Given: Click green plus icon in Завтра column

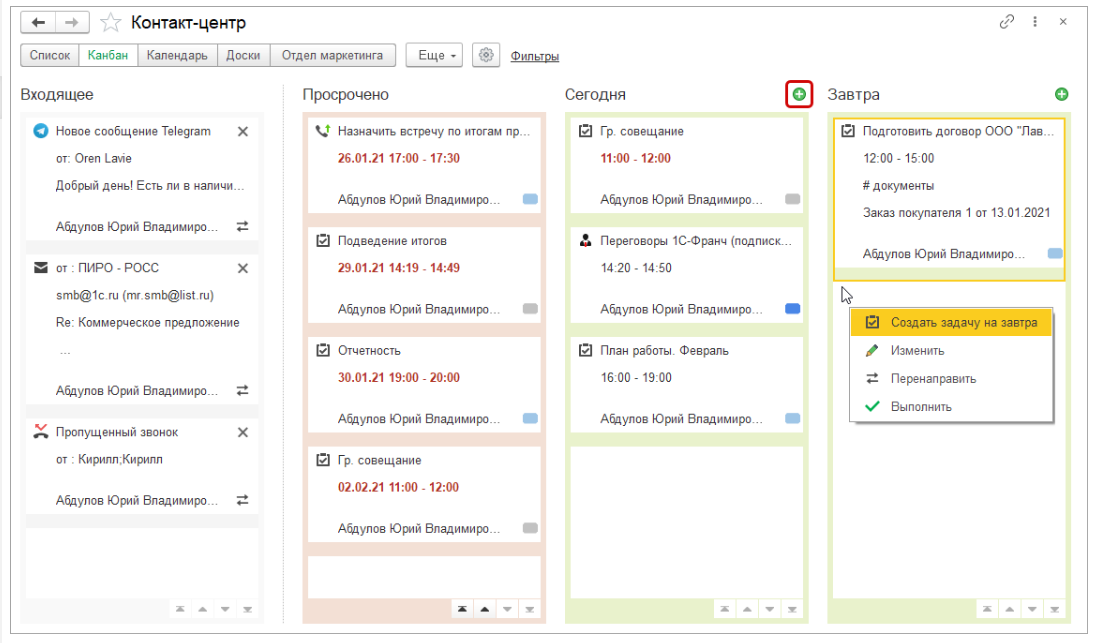Looking at the screenshot, I should (1061, 94).
